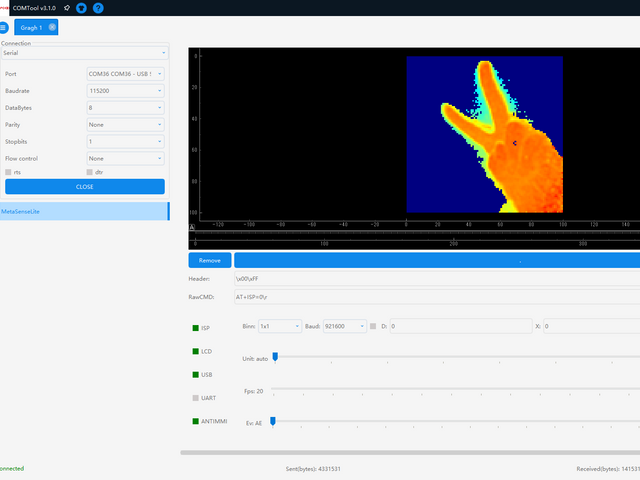Enable the rts checkbox
The width and height of the screenshot is (640, 480).
[x=9, y=172]
